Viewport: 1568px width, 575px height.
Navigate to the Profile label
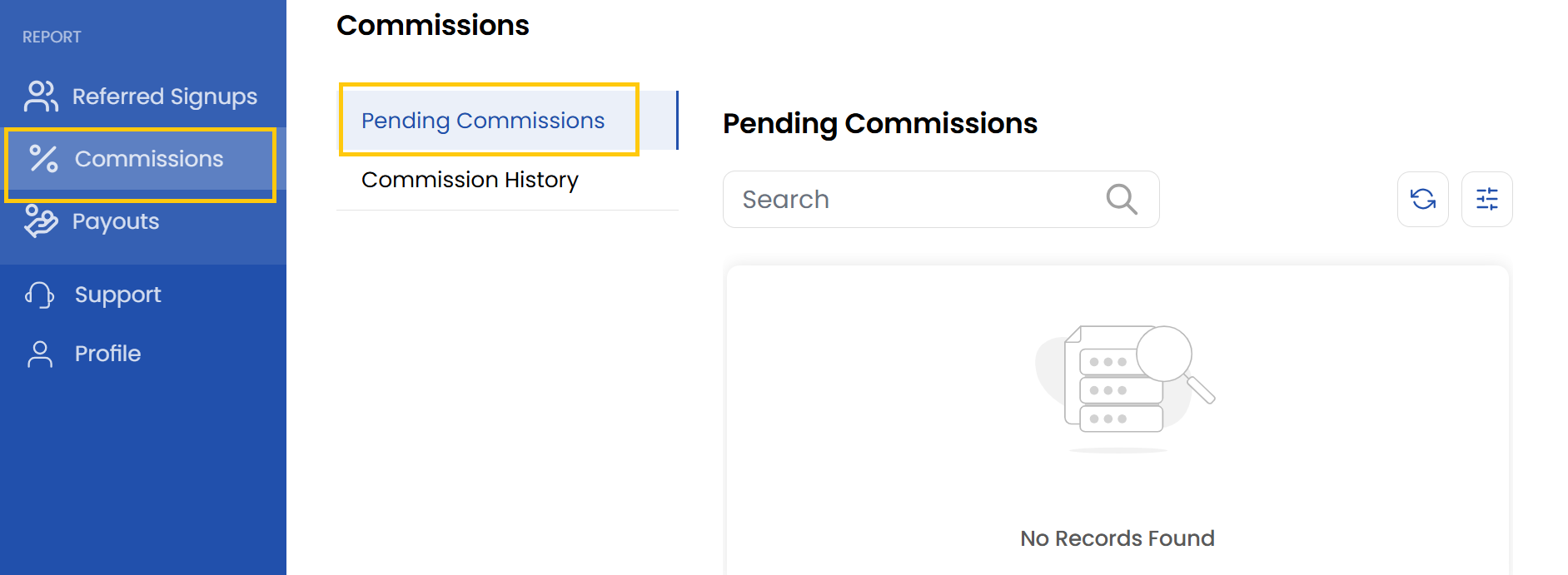coord(108,354)
